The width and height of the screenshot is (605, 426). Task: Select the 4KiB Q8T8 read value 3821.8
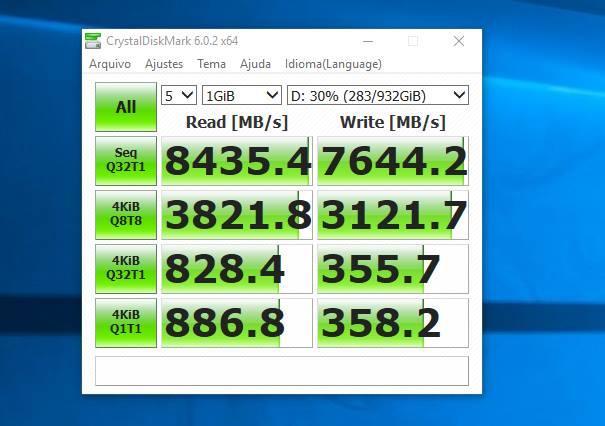pos(237,215)
